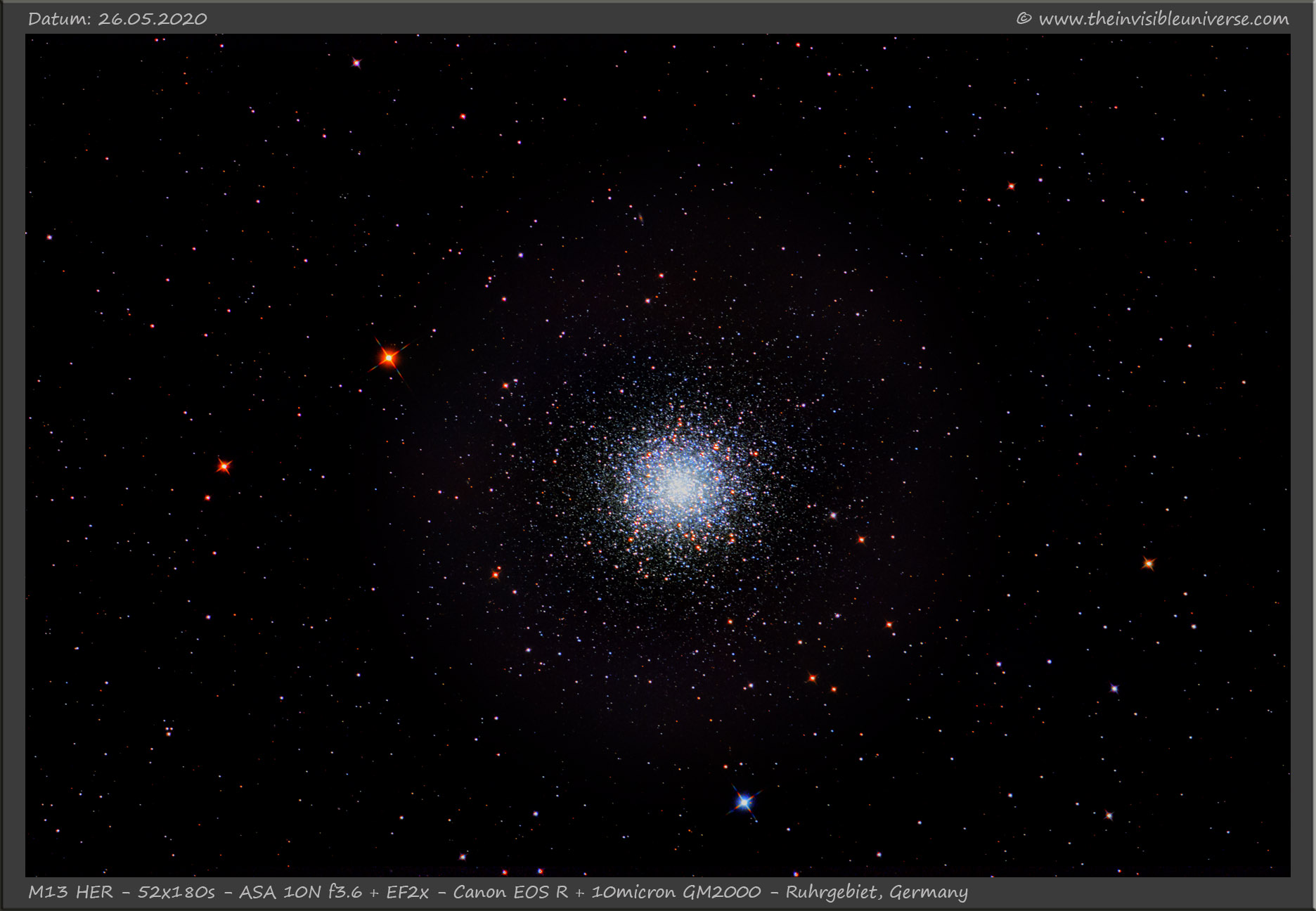Click the Ruhrgebiet, Germany location text
The height and width of the screenshot is (911, 1316).
(x=876, y=892)
